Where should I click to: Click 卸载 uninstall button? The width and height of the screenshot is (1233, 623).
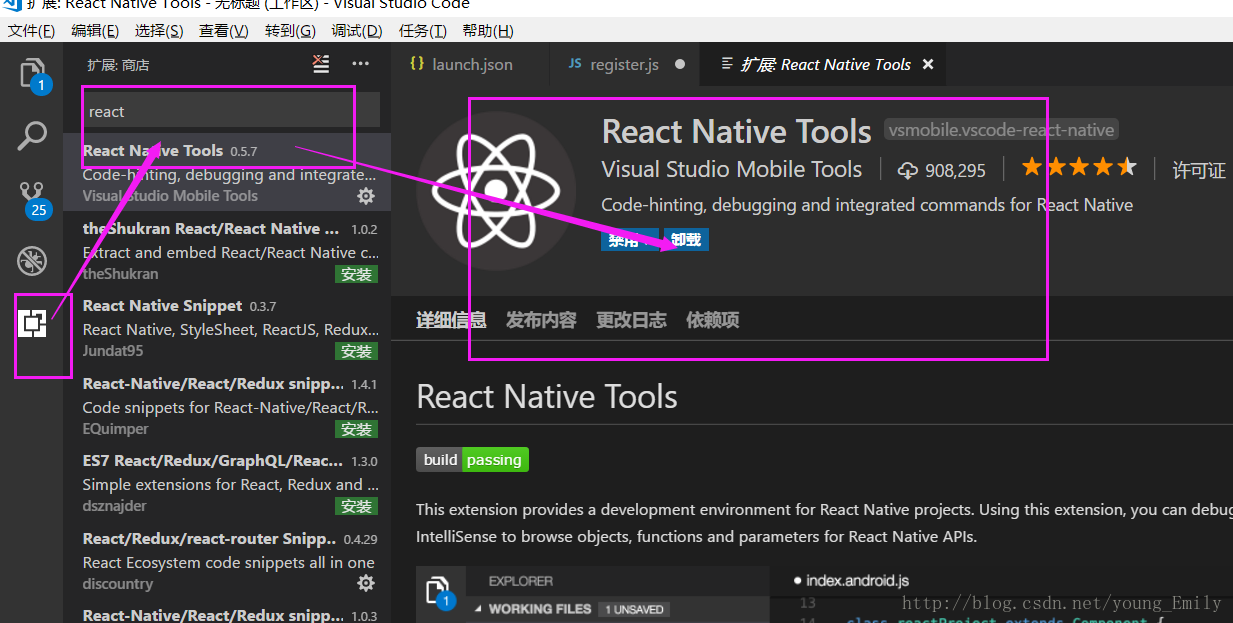coord(686,240)
